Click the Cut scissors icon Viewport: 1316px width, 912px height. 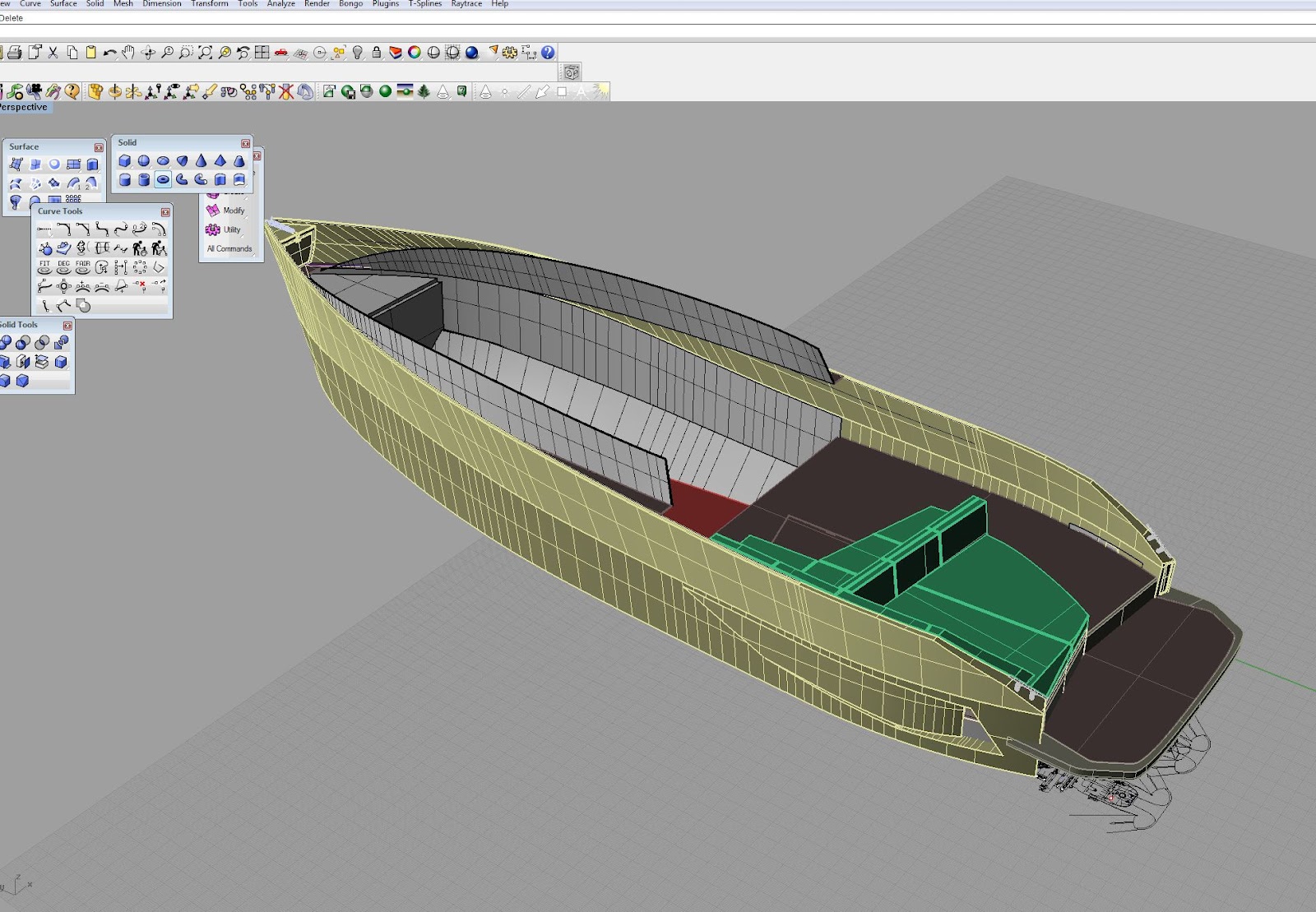tap(53, 53)
